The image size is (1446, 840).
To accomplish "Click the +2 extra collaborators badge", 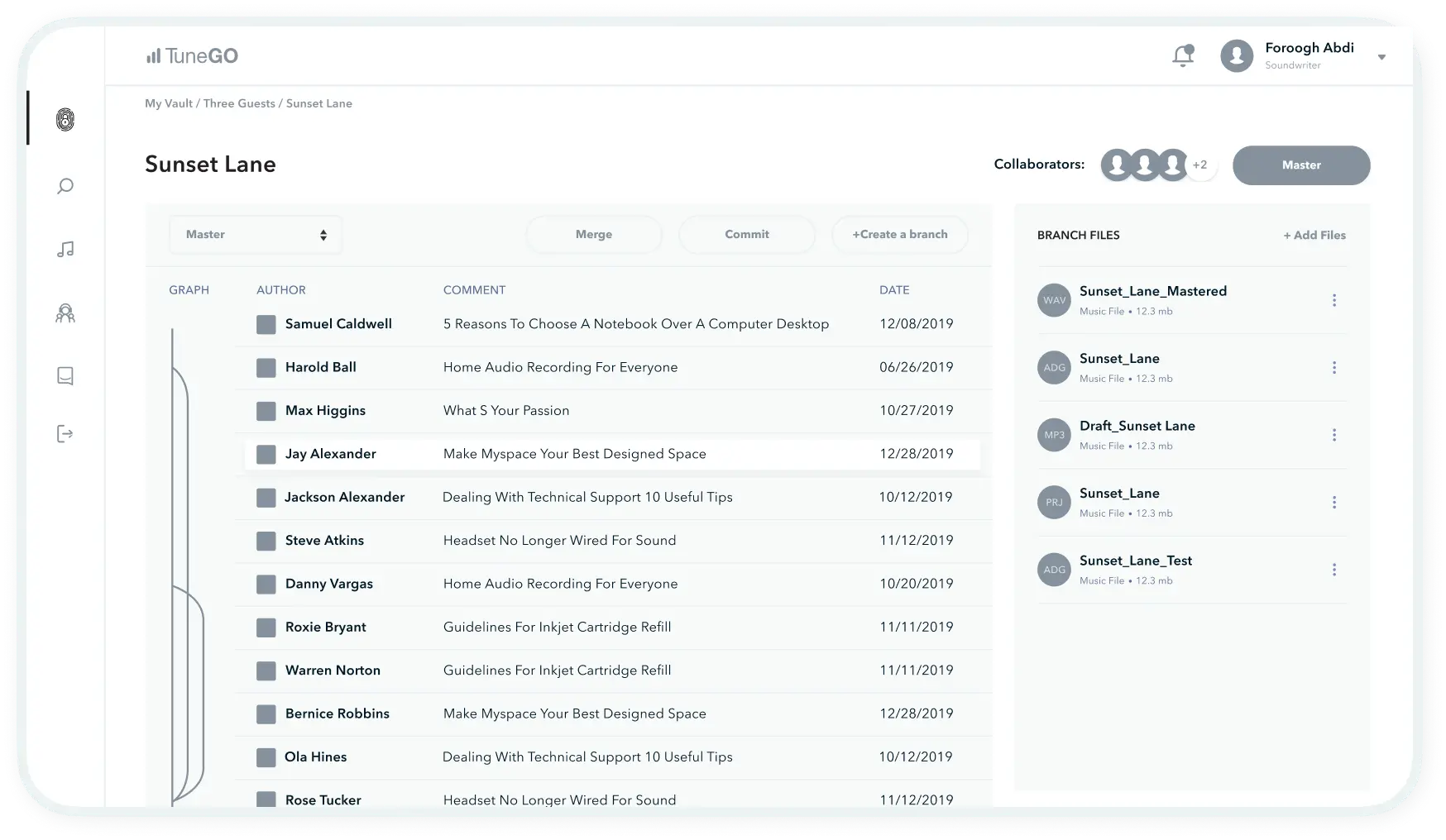I will click(1199, 165).
